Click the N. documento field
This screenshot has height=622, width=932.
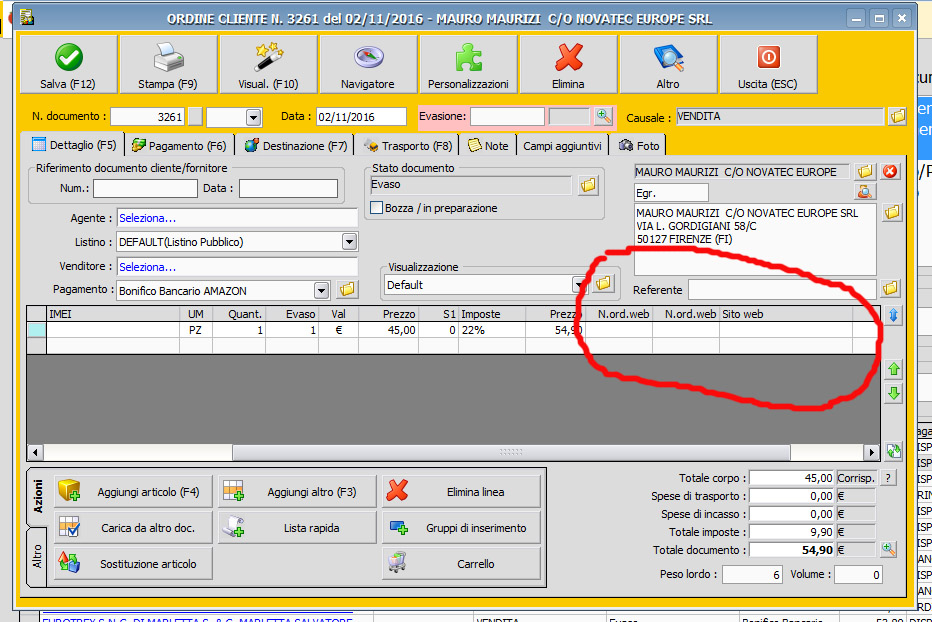pyautogui.click(x=148, y=117)
